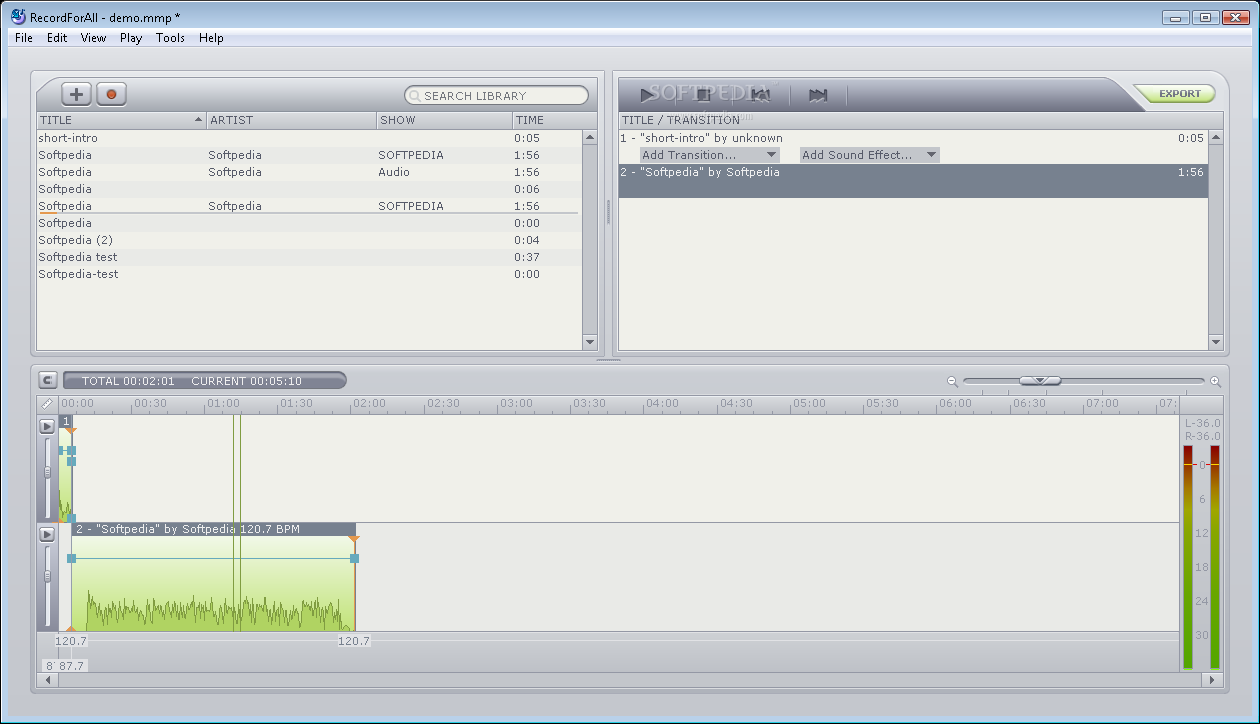Screen dimensions: 1260x724
Task: Click the TOTAL / CURRENT time display
Action: coord(205,380)
